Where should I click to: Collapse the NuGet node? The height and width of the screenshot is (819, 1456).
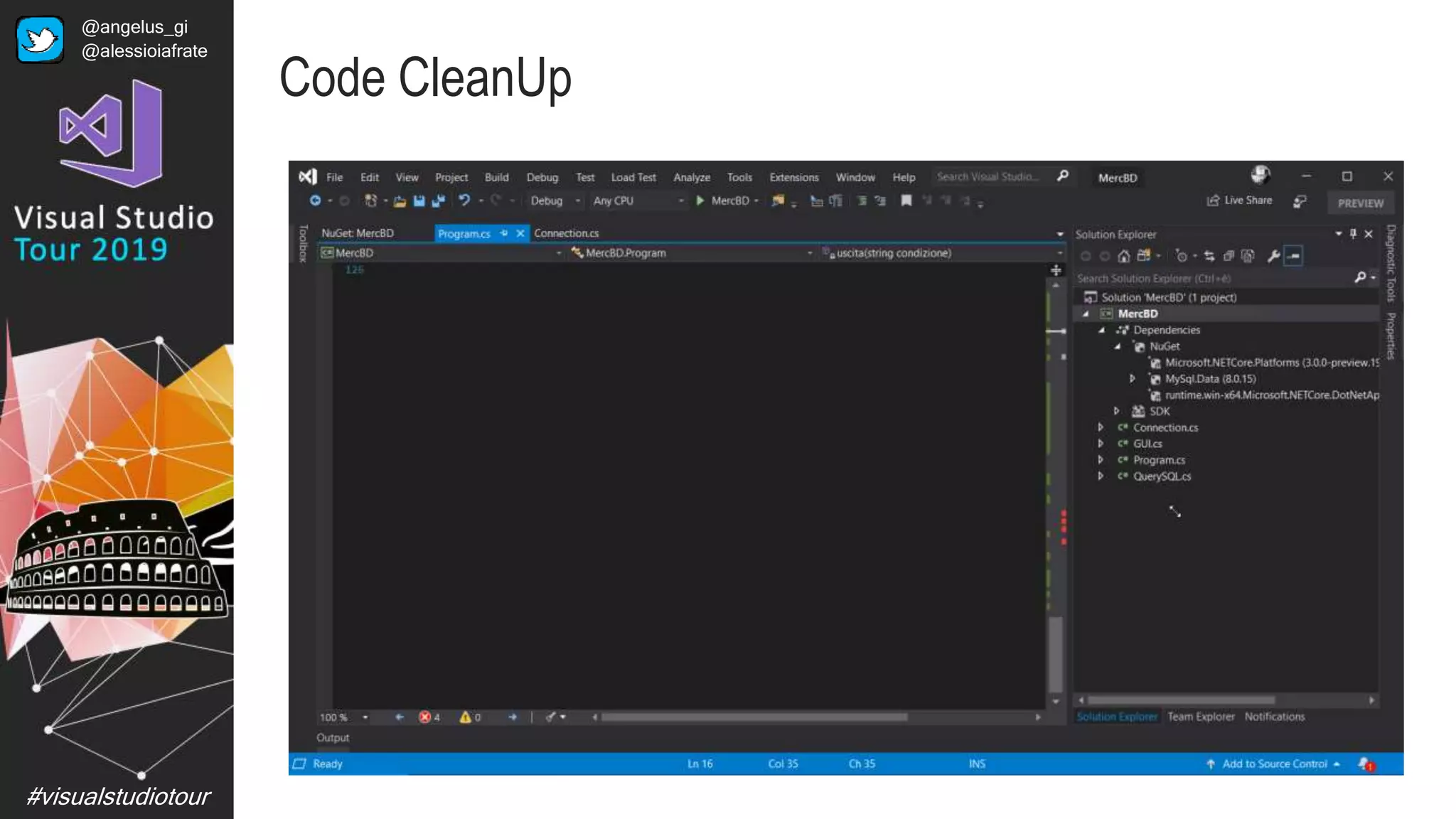(1118, 346)
